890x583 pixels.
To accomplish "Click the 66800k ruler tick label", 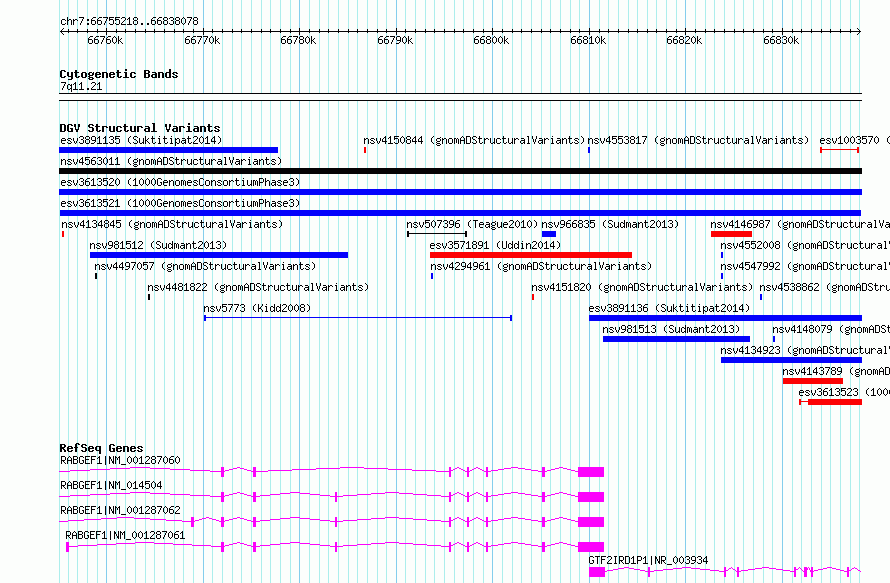I will coord(492,41).
